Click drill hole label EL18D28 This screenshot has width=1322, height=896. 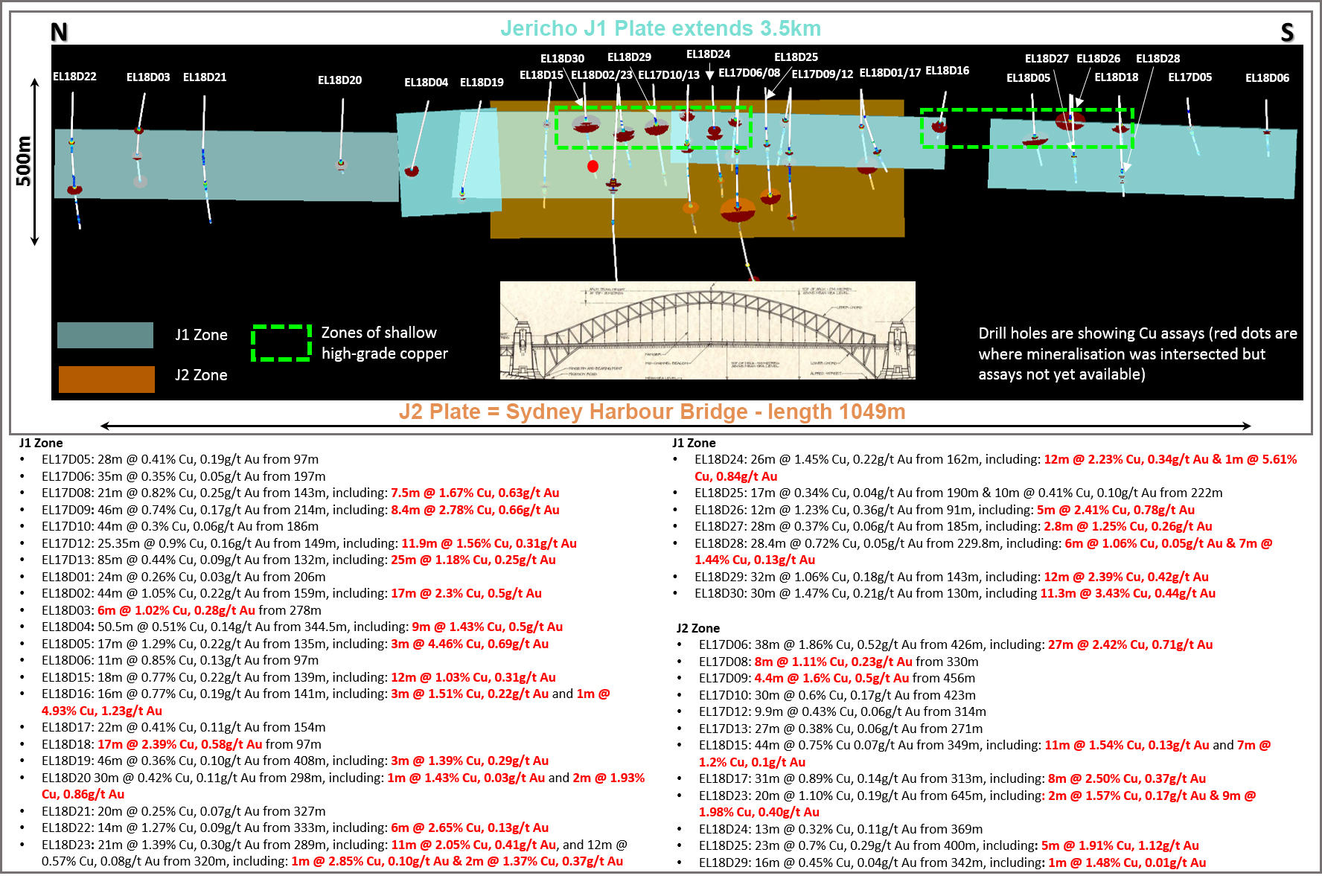pyautogui.click(x=1157, y=58)
